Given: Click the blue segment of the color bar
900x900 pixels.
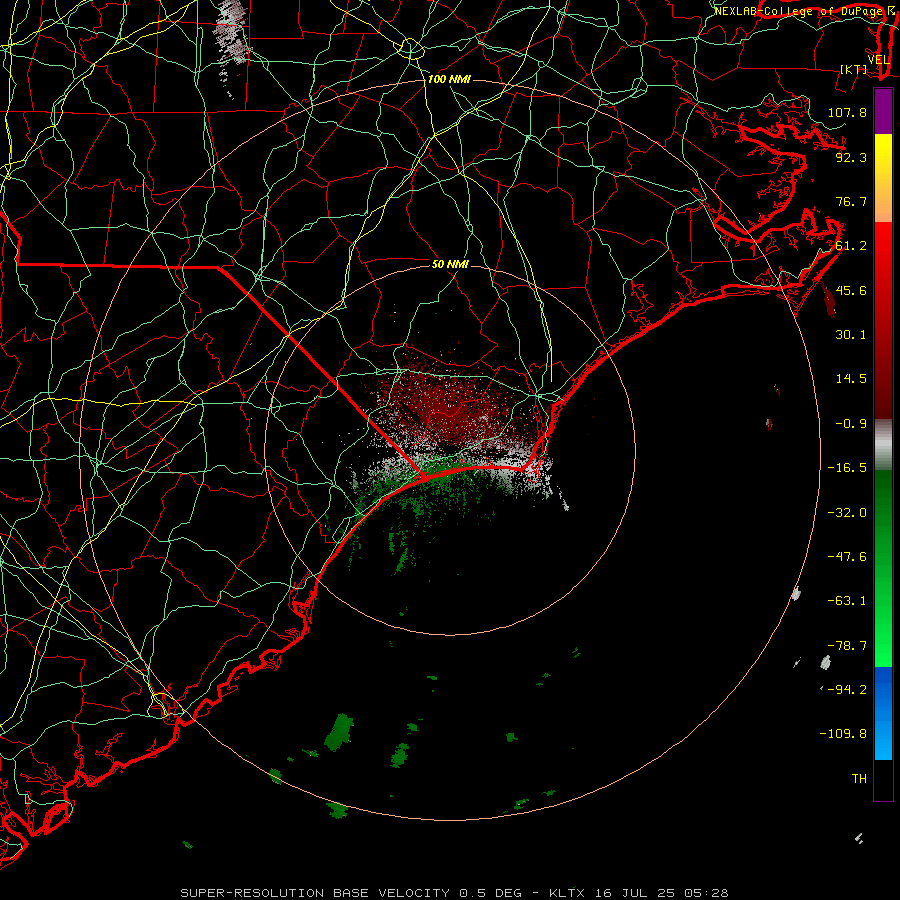Looking at the screenshot, I should coord(883,713).
